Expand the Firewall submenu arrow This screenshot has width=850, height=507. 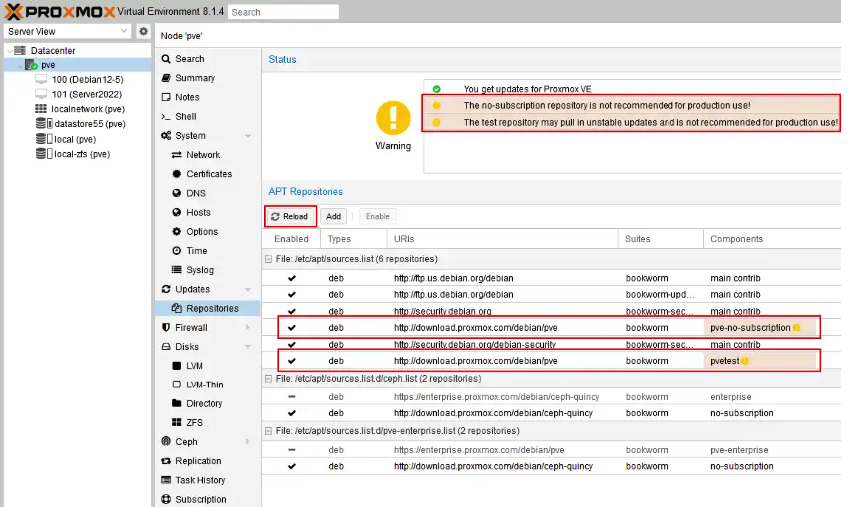click(x=248, y=328)
